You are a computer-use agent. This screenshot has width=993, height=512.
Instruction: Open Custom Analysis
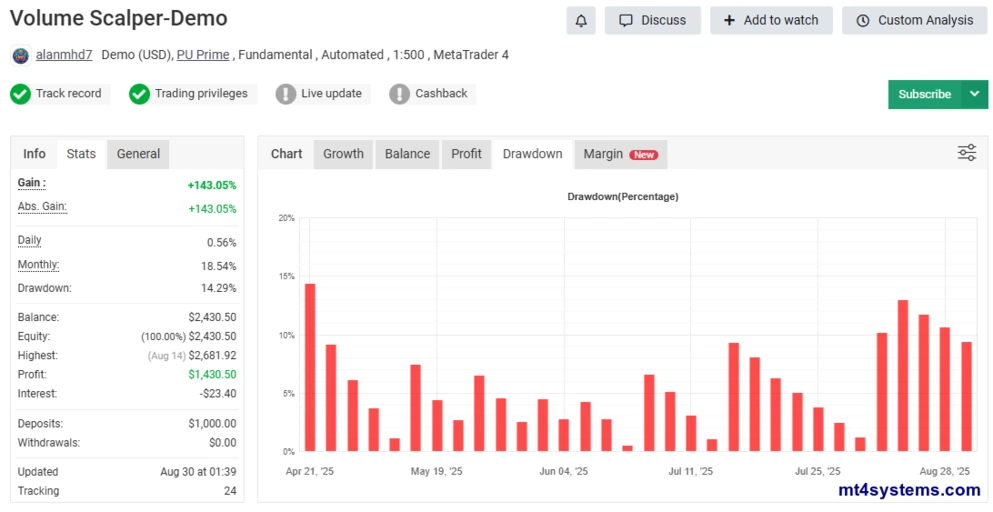coord(914,20)
